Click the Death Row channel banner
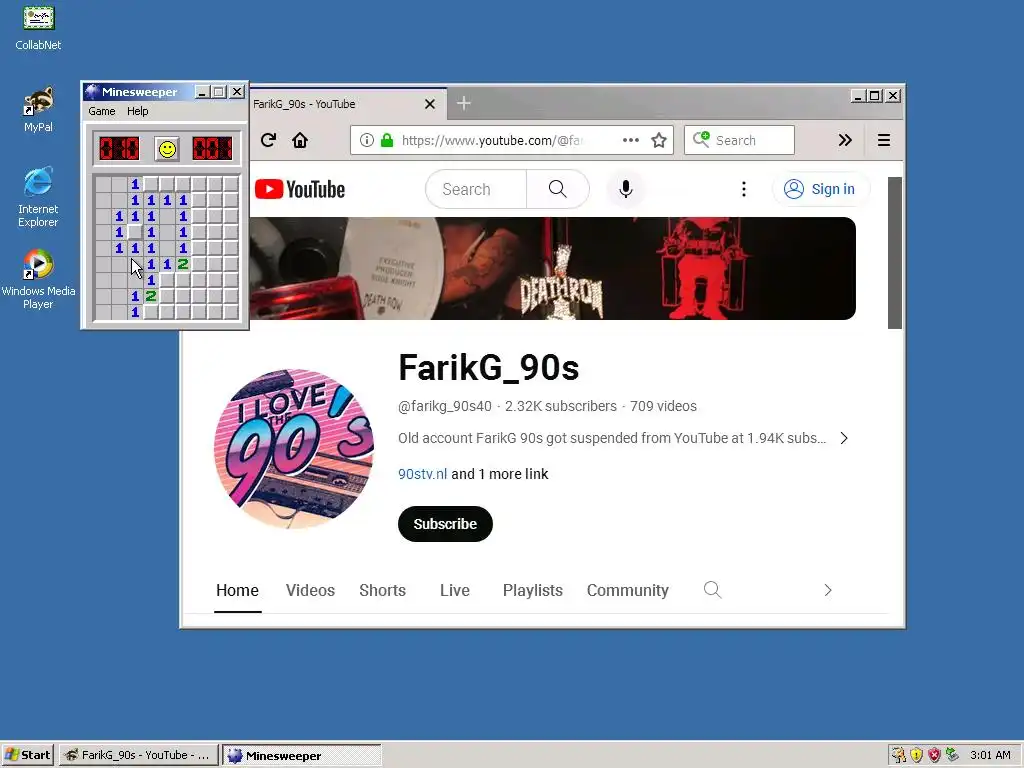The height and width of the screenshot is (768, 1024). coord(552,268)
